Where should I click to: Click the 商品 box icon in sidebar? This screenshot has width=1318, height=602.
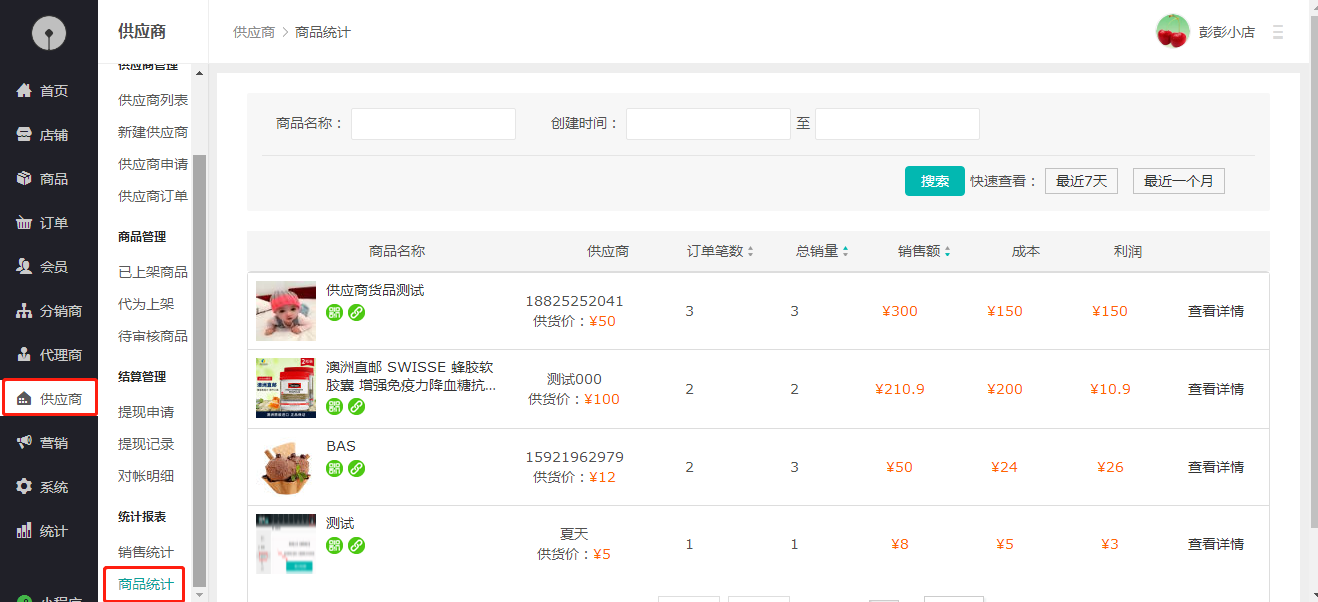coord(25,179)
